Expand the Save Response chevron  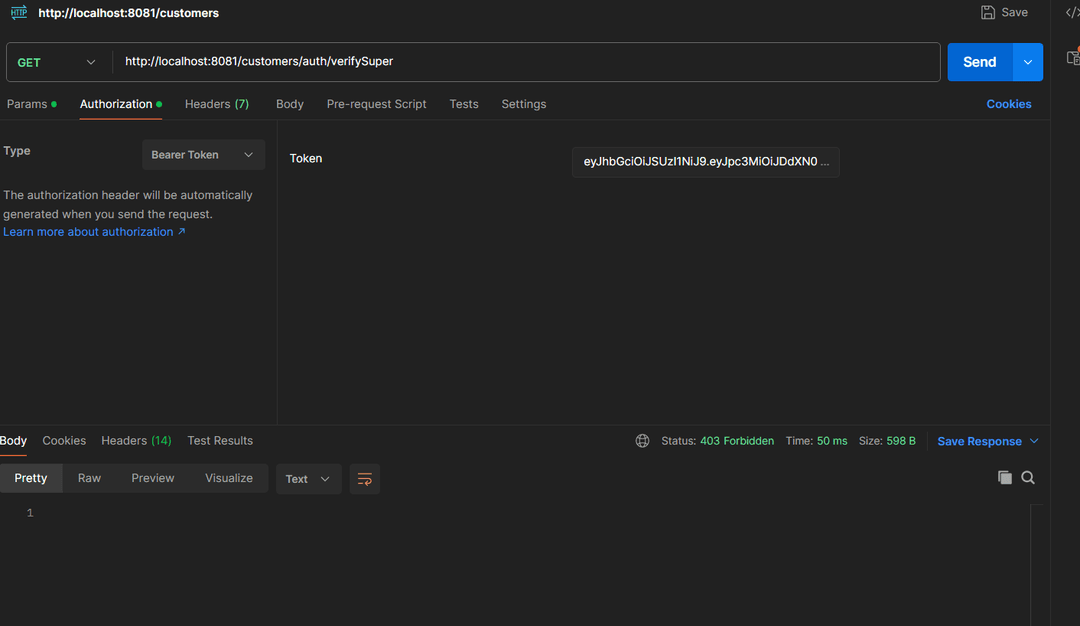click(1034, 441)
